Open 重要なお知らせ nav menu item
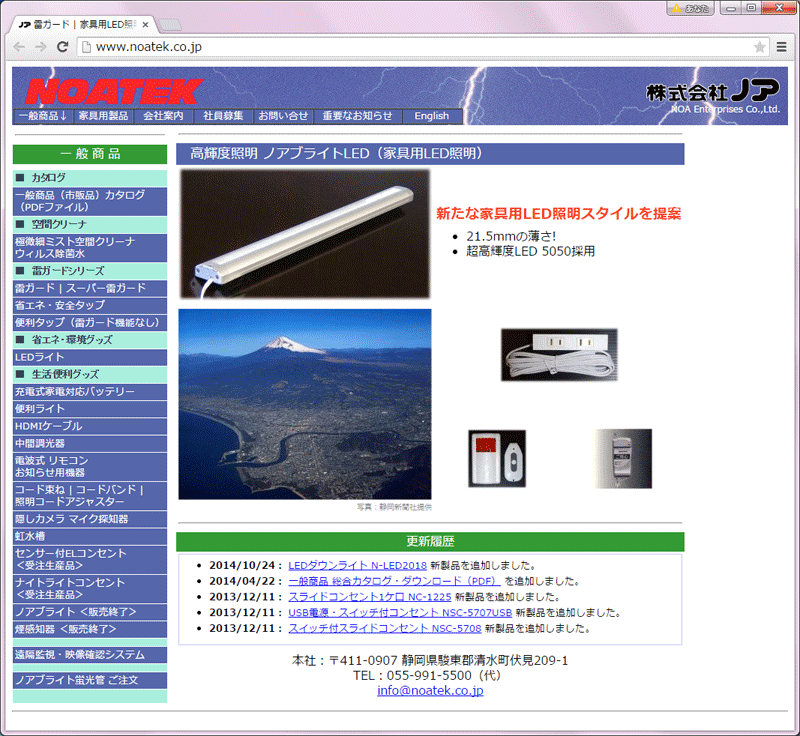The width and height of the screenshot is (800, 736). pyautogui.click(x=358, y=116)
